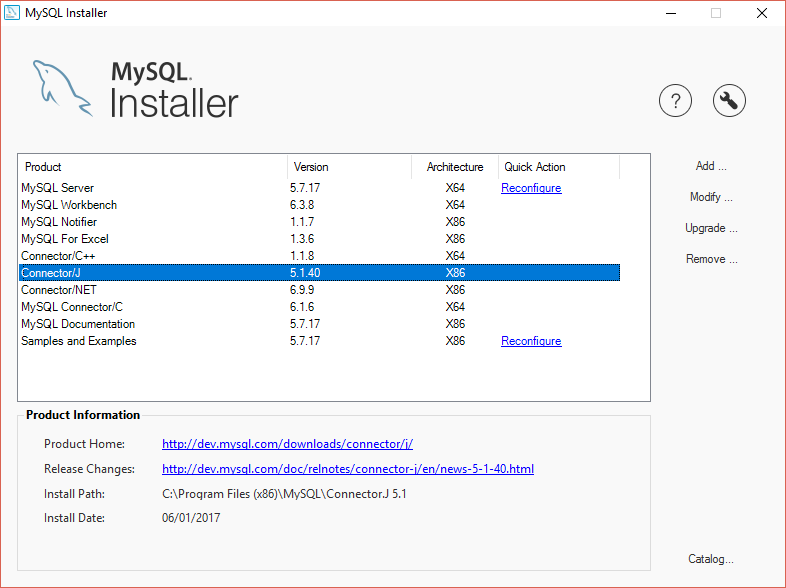Click the install path C:\Program Files text

click(x=284, y=494)
